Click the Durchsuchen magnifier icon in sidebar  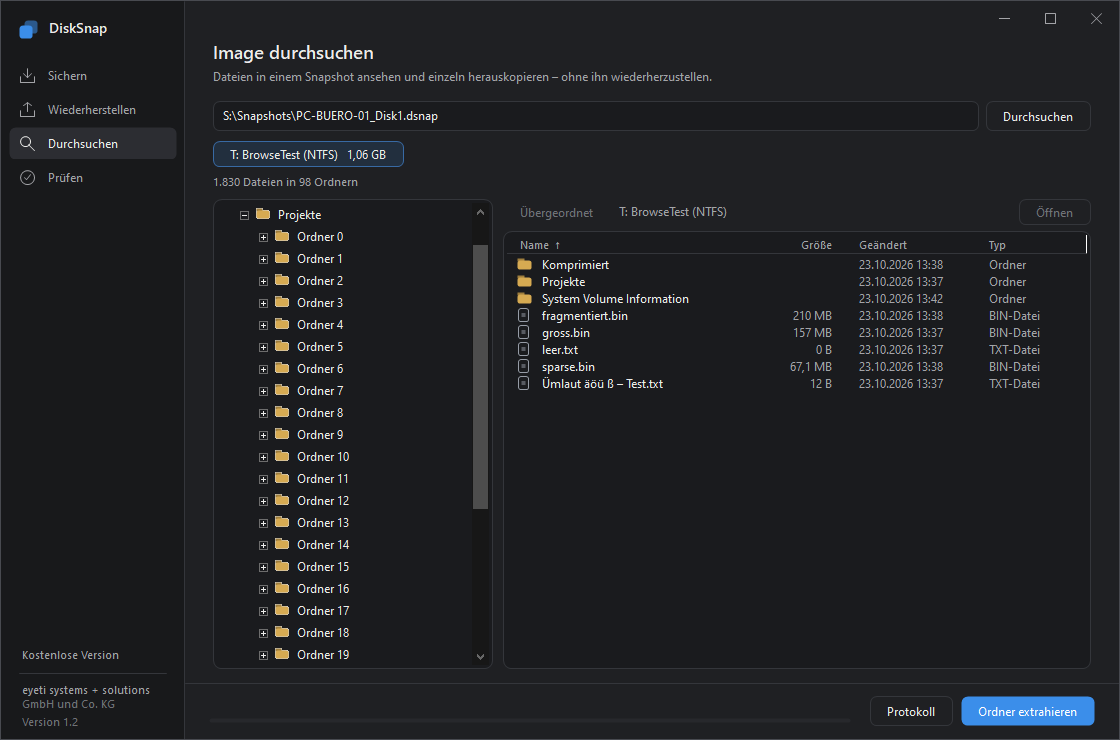coord(27,144)
